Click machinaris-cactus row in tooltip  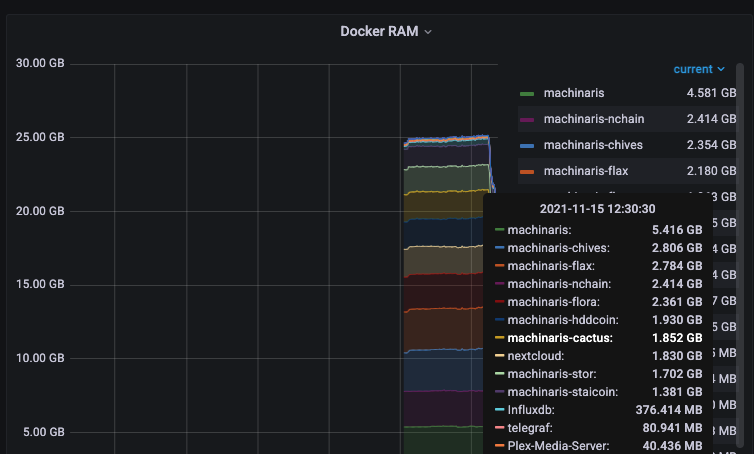point(598,338)
